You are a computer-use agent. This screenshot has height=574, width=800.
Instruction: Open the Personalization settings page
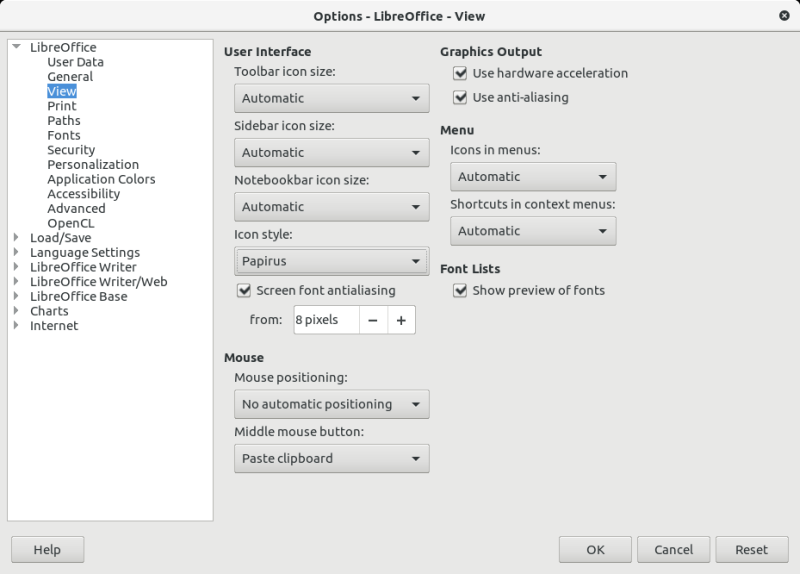93,164
